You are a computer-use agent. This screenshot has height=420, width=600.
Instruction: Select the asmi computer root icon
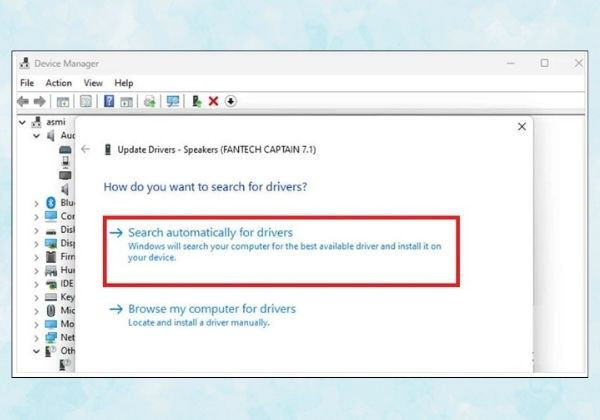[37, 122]
